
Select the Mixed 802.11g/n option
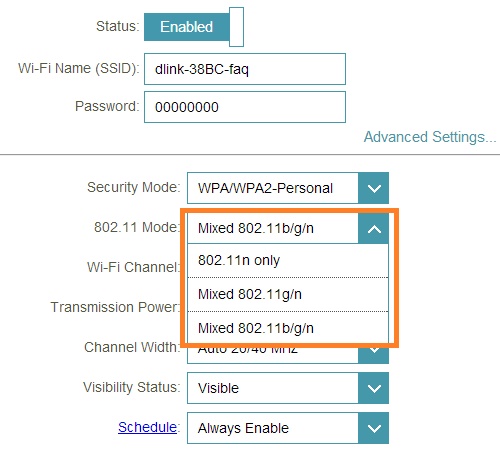(x=288, y=294)
